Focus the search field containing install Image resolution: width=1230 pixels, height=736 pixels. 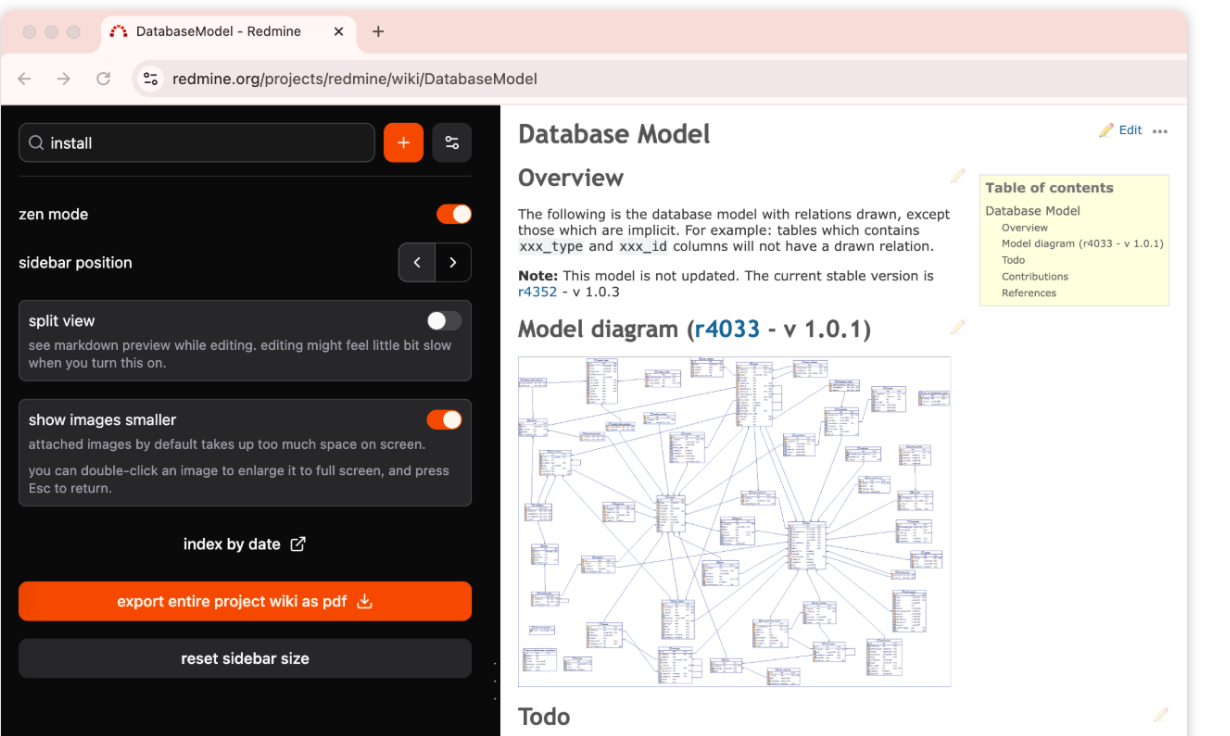197,143
